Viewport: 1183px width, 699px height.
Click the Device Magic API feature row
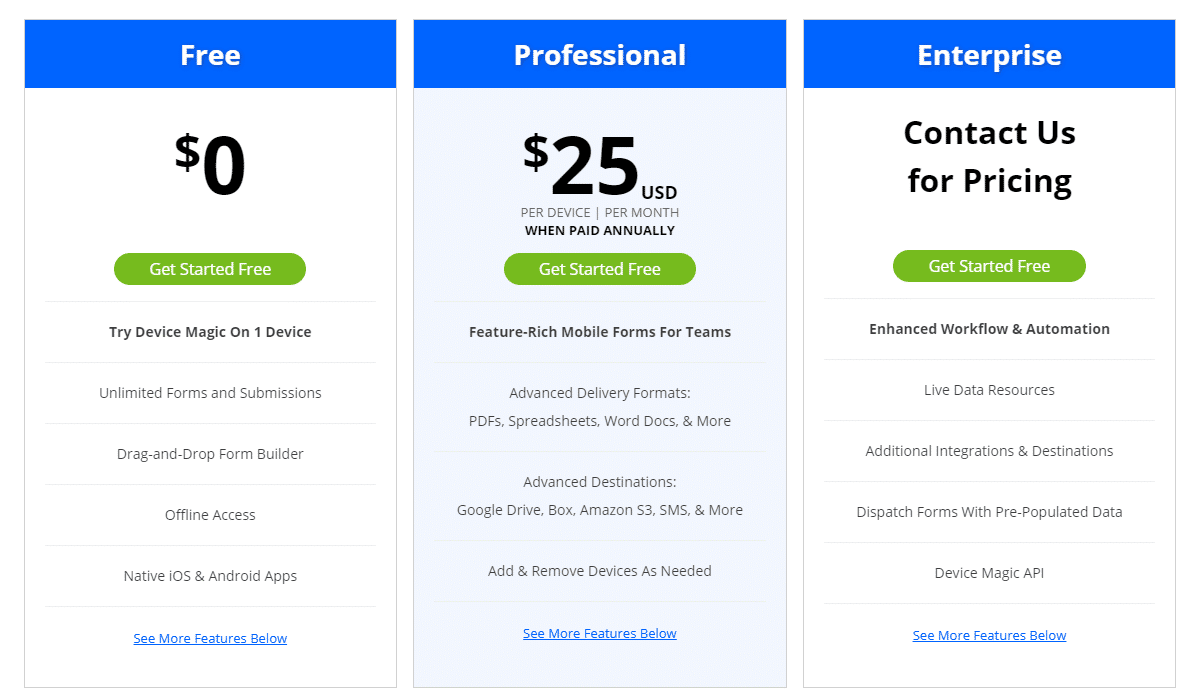[989, 572]
